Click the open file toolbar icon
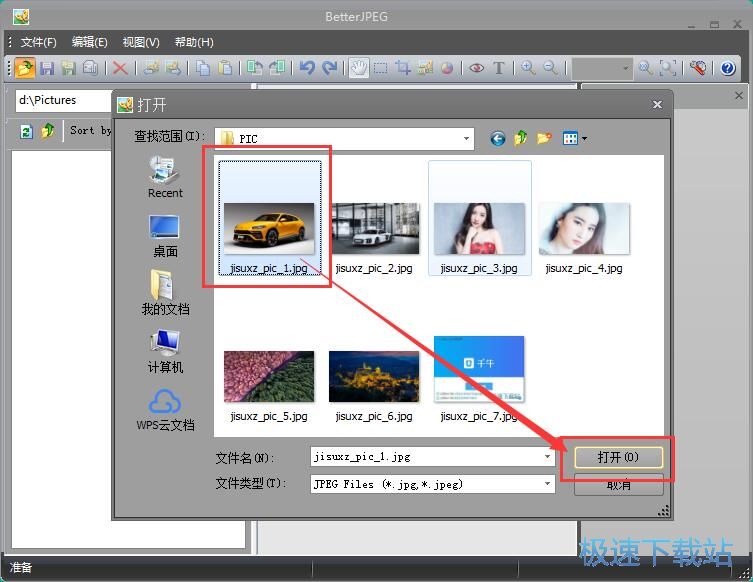This screenshot has width=753, height=582. pyautogui.click(x=25, y=68)
